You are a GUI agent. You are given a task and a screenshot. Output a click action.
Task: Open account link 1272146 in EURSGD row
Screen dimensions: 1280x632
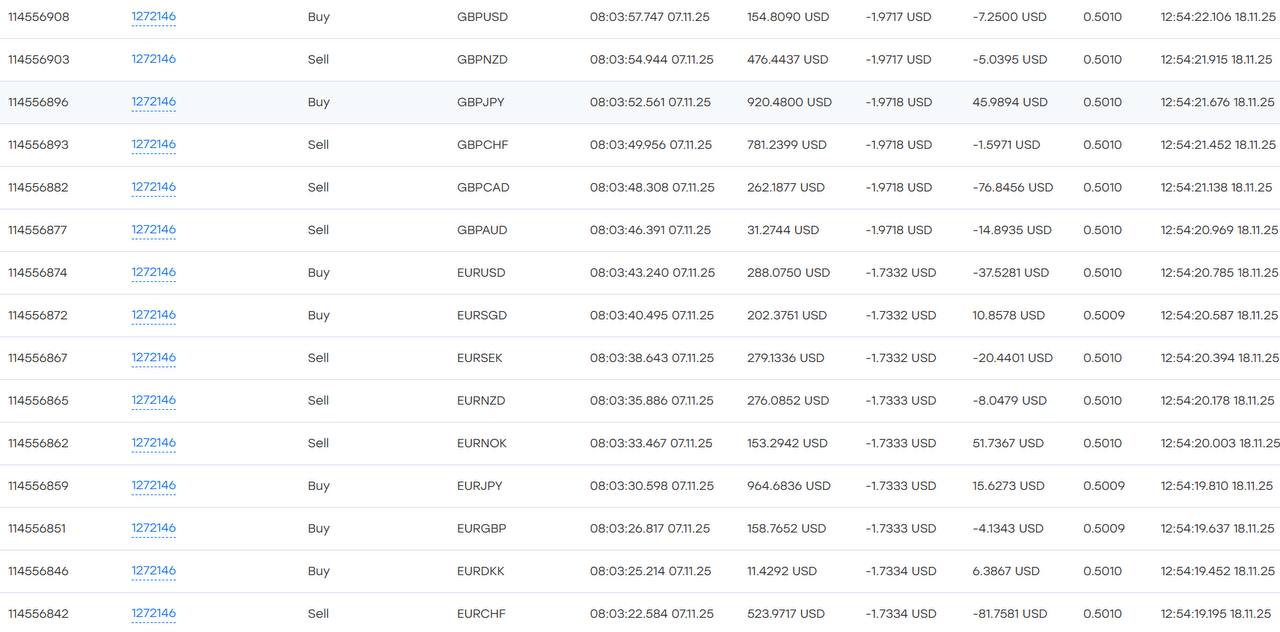pyautogui.click(x=153, y=315)
